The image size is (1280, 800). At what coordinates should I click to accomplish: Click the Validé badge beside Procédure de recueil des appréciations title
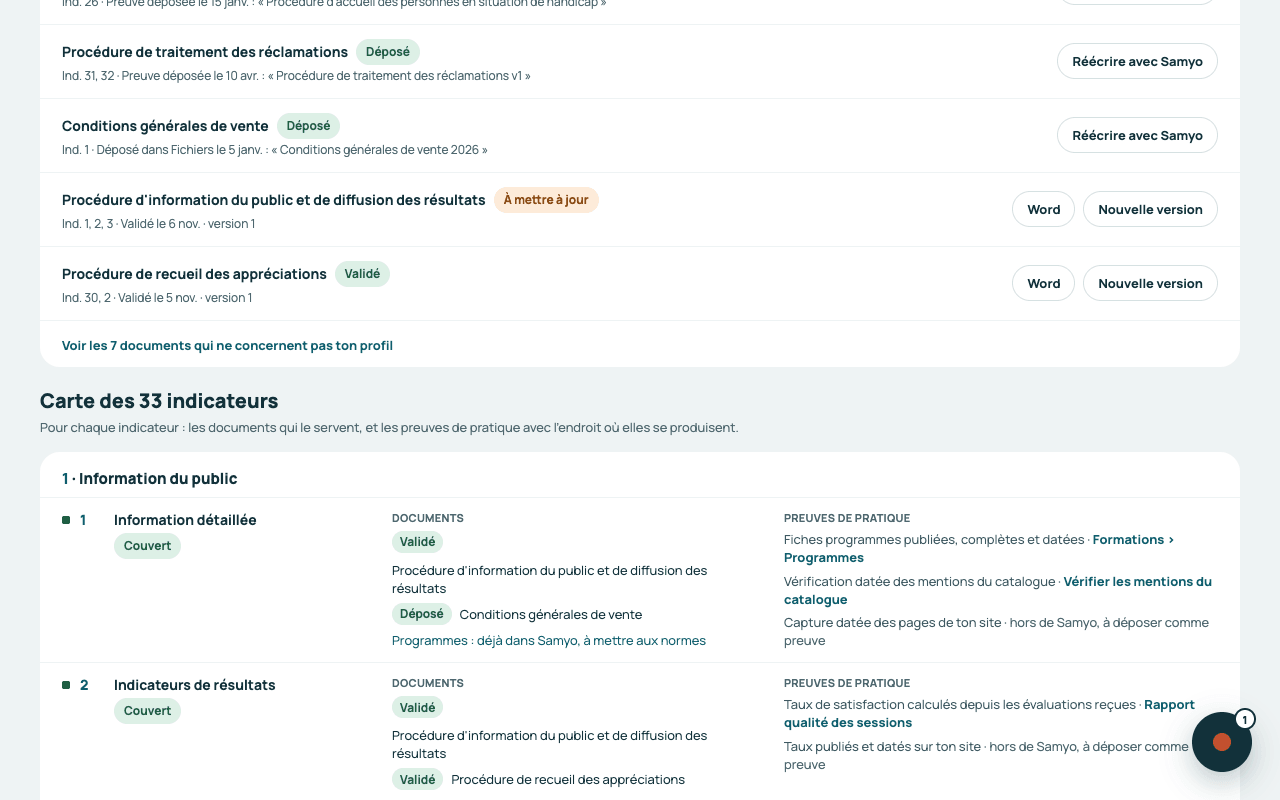pos(362,274)
